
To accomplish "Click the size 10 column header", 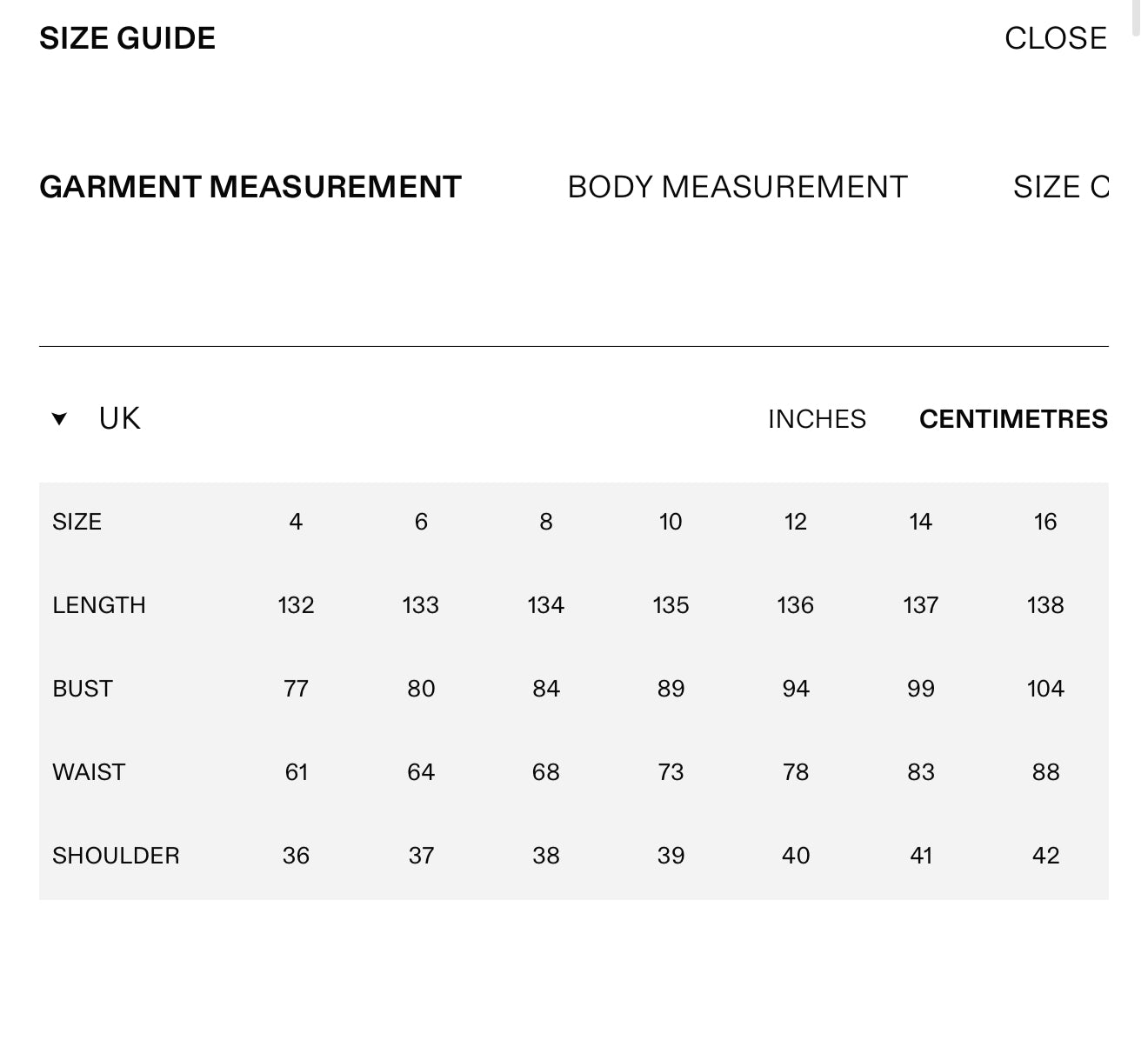I will tap(671, 522).
